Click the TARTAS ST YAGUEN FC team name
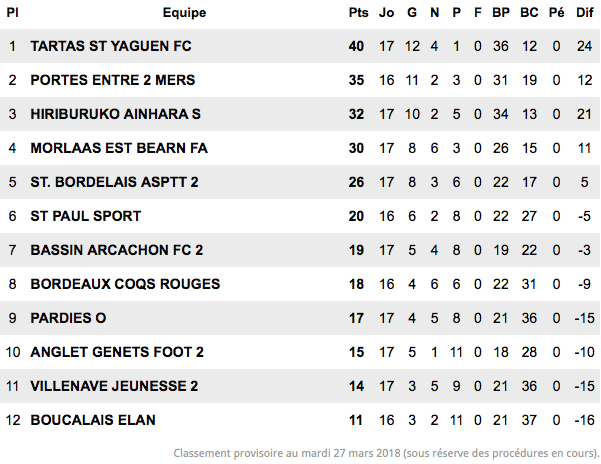 click(x=111, y=46)
